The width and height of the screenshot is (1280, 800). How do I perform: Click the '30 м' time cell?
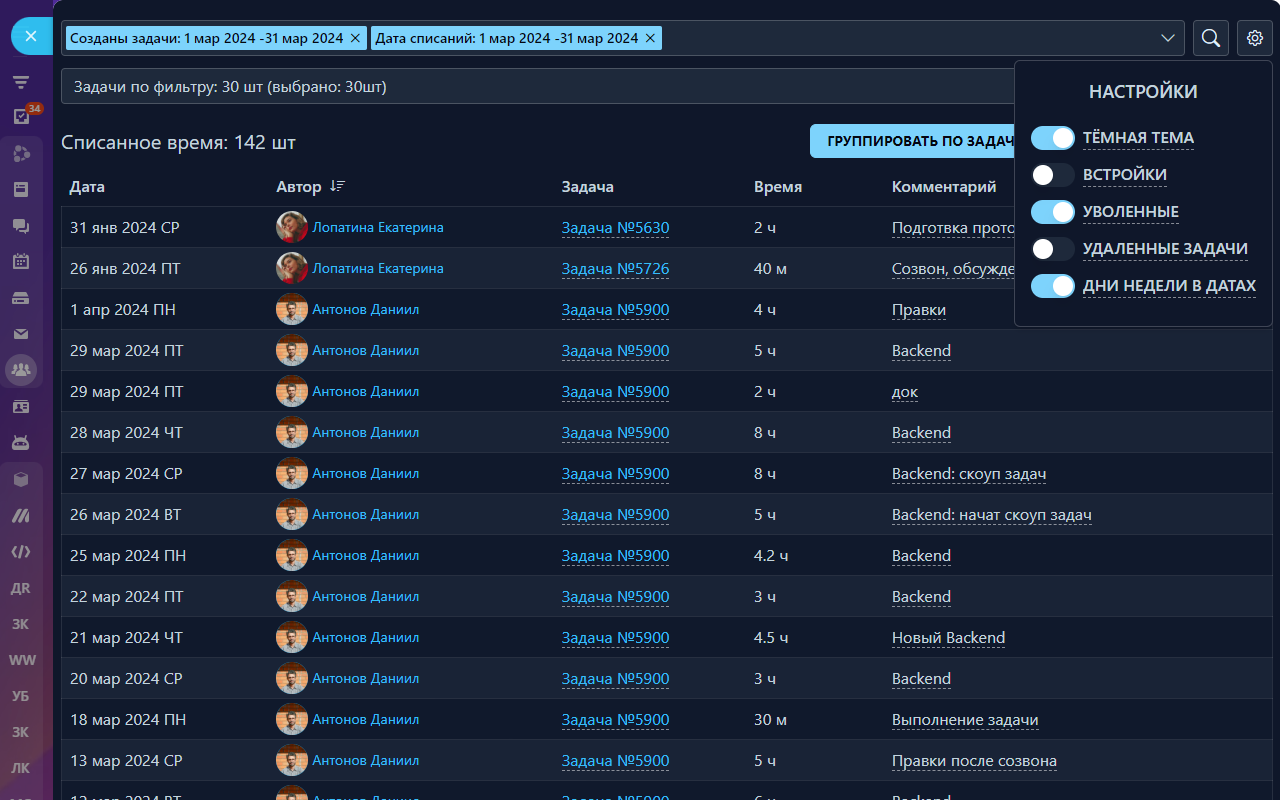[771, 720]
